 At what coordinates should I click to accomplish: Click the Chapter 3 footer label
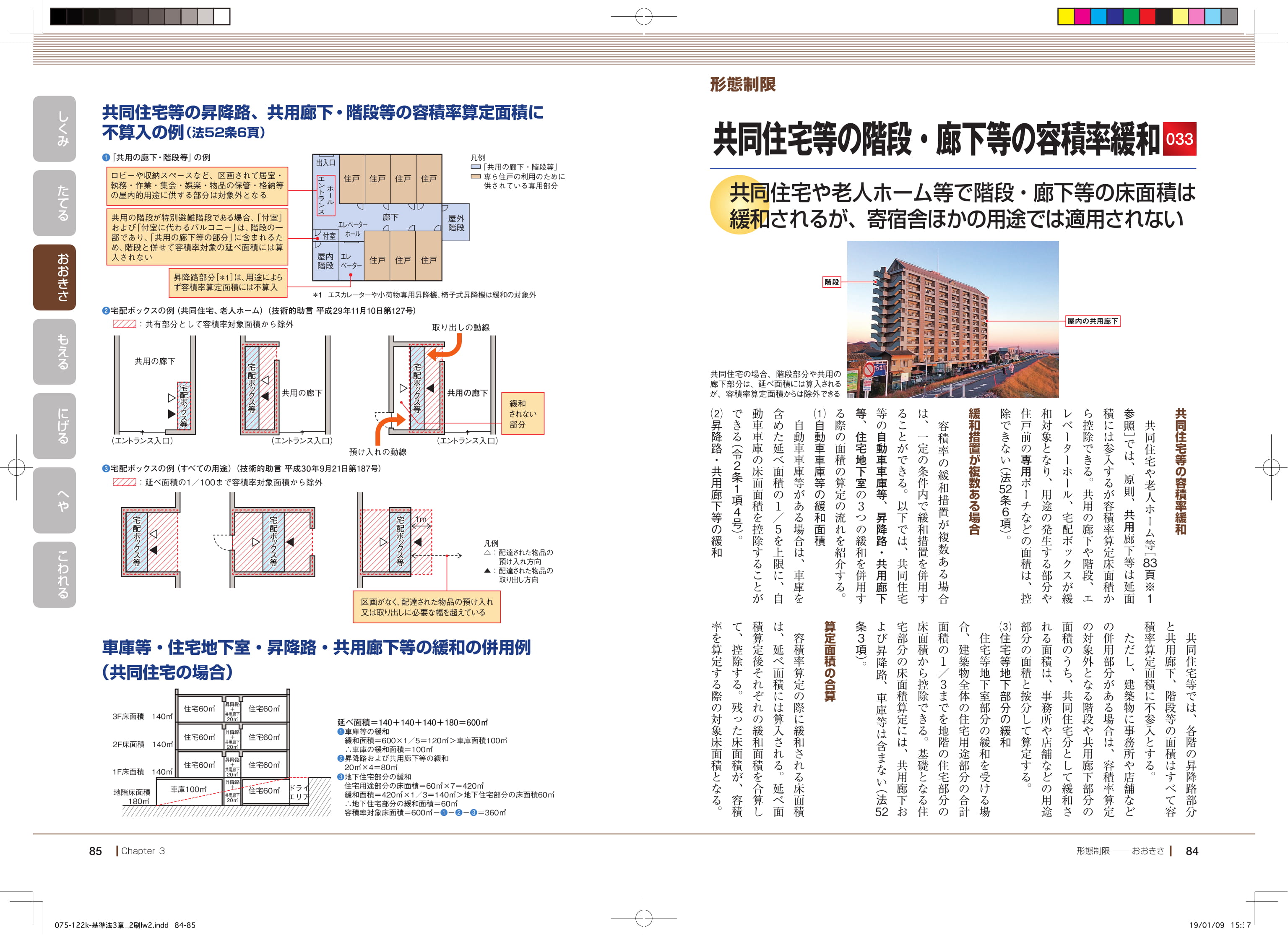point(143,851)
